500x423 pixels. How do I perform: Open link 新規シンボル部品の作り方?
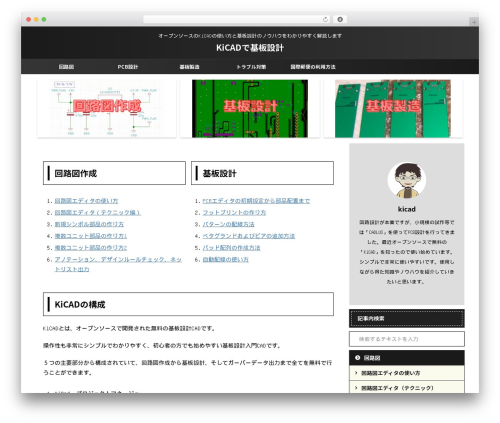[89, 224]
